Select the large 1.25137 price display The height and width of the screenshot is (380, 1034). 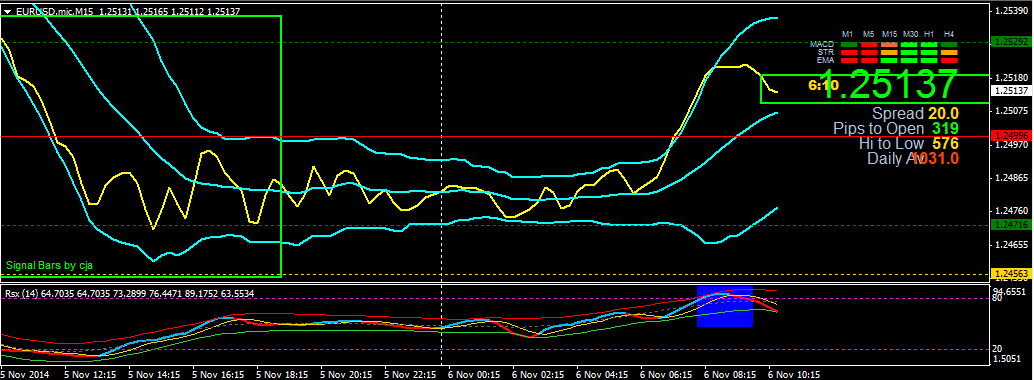[x=890, y=84]
